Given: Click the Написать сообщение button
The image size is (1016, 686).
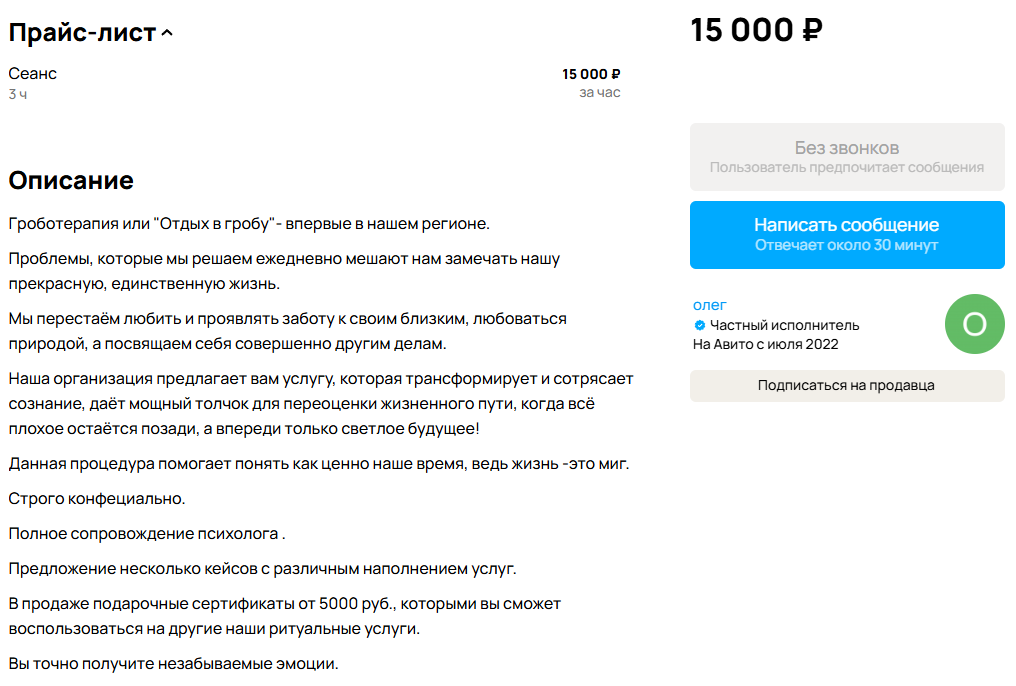Looking at the screenshot, I should click(x=846, y=227).
